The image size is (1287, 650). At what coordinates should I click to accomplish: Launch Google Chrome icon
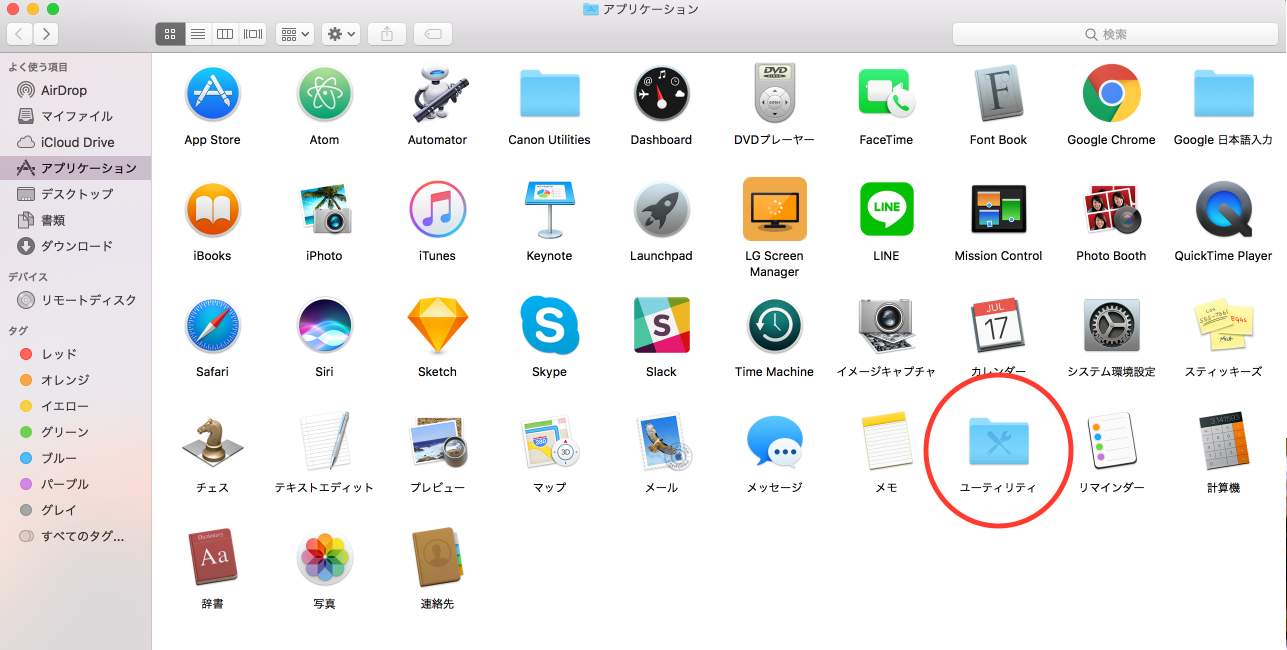(x=1111, y=95)
